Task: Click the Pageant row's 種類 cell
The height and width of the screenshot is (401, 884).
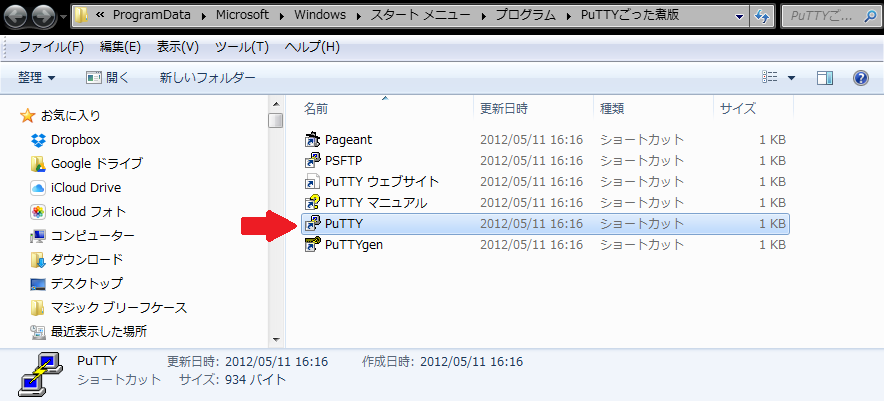Action: coord(642,139)
